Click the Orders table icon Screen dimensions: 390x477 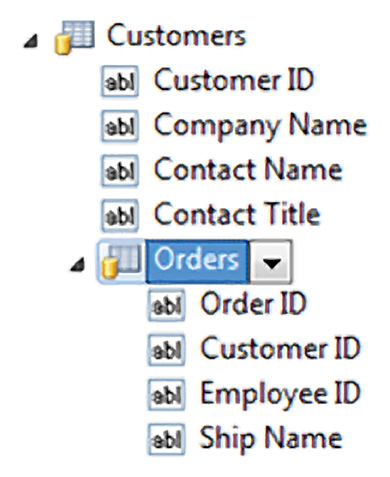[121, 261]
